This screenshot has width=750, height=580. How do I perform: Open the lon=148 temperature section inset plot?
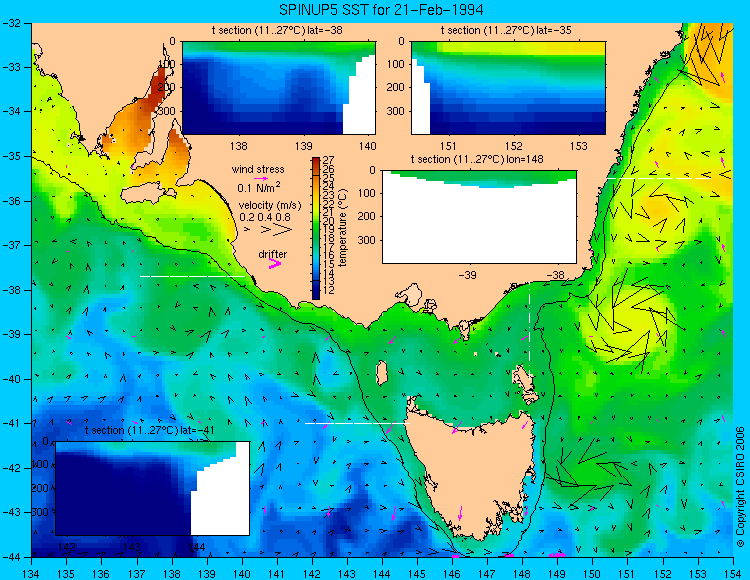tap(479, 217)
